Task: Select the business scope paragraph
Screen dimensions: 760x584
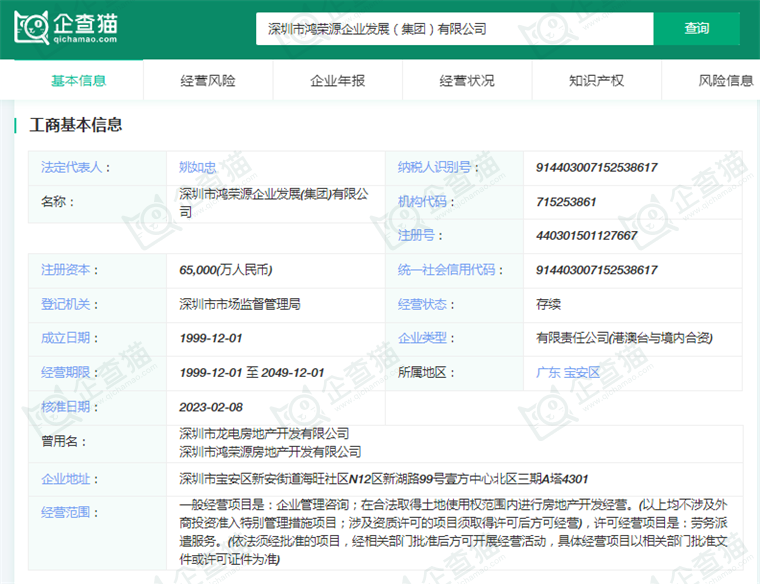Action: (x=453, y=532)
